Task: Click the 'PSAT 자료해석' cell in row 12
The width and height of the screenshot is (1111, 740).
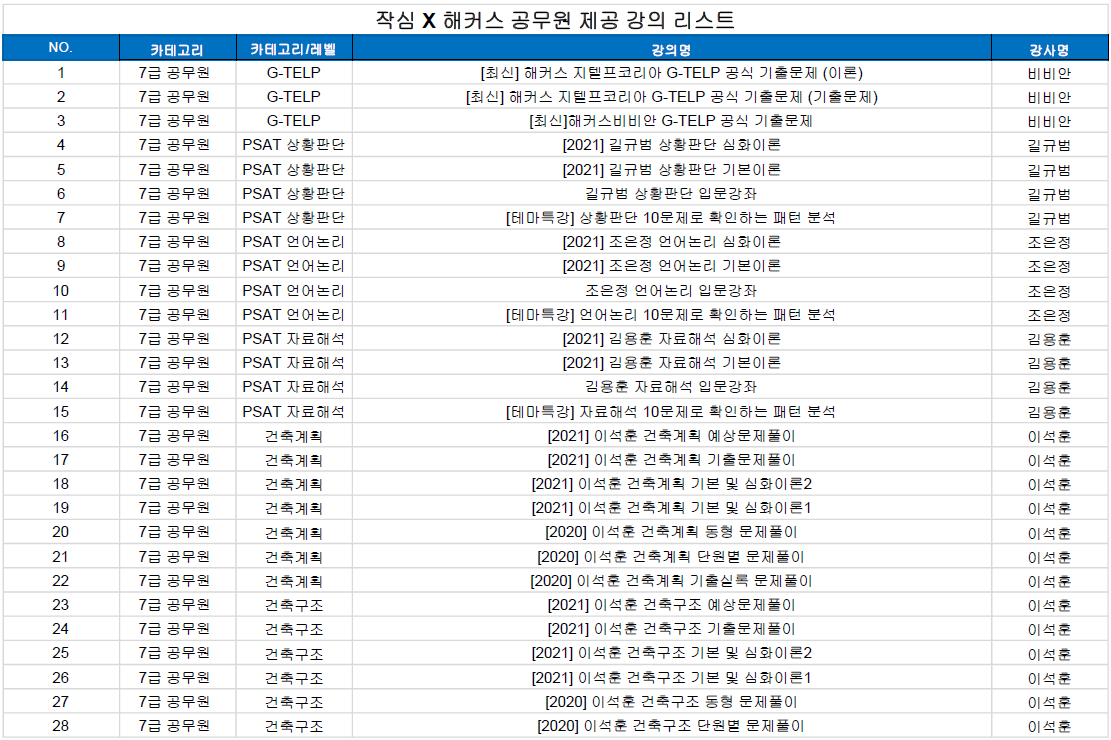Action: [293, 339]
